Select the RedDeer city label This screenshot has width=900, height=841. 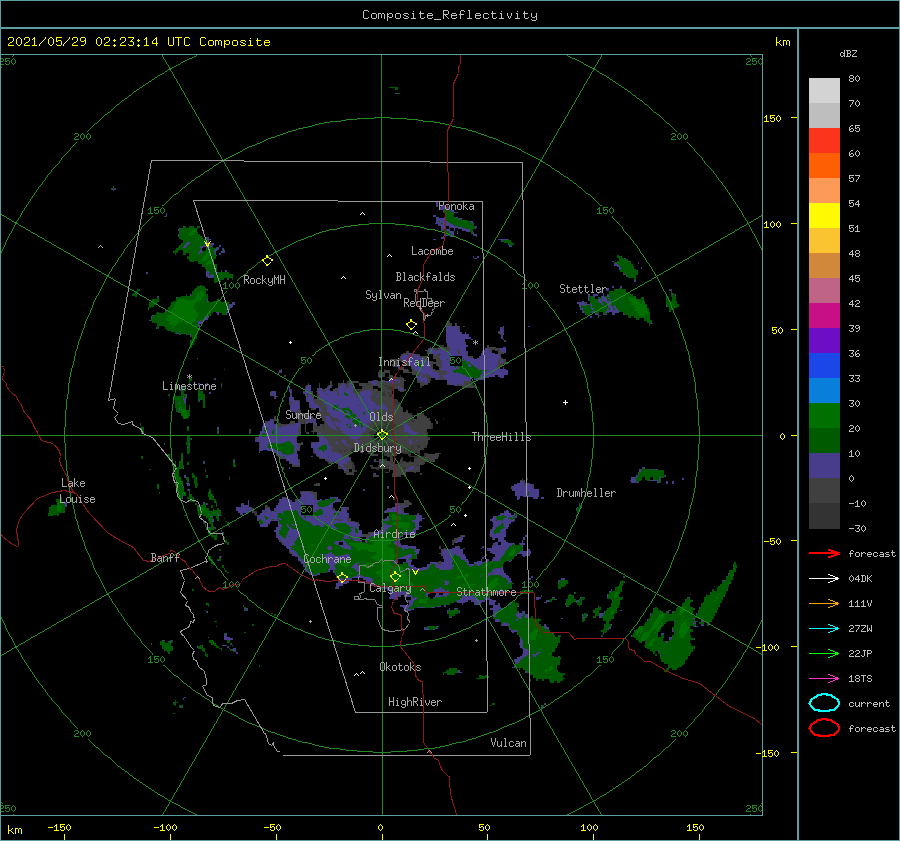(424, 303)
